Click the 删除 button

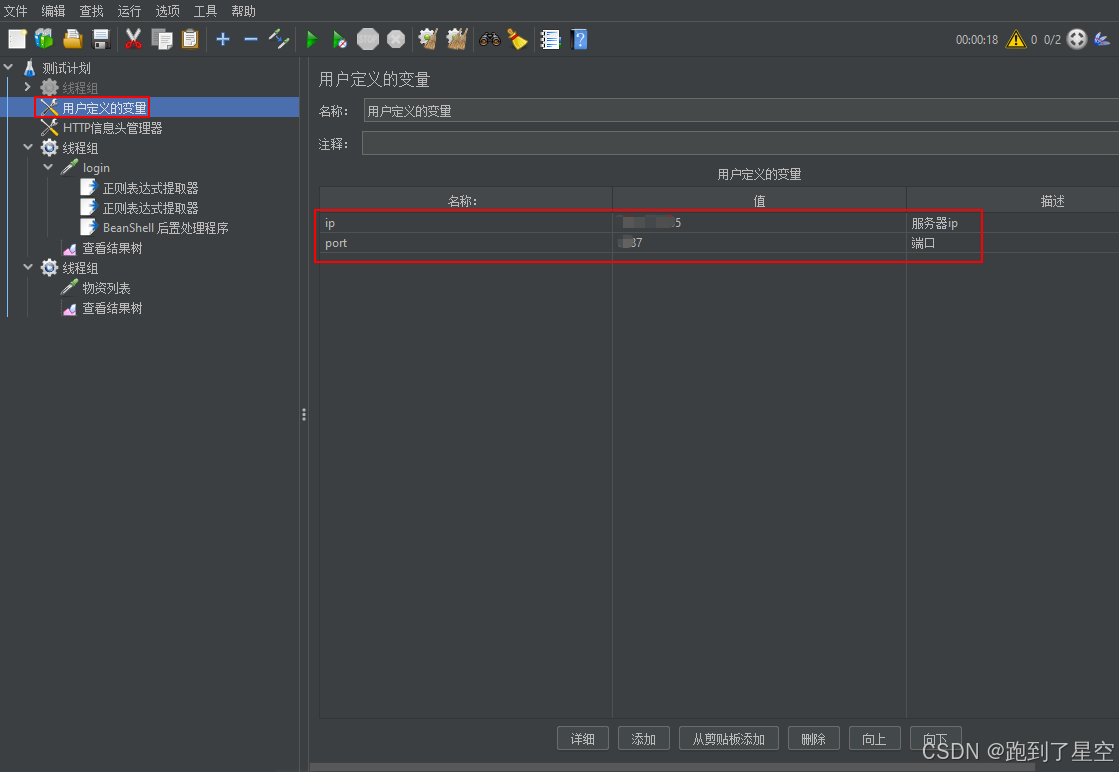(813, 738)
